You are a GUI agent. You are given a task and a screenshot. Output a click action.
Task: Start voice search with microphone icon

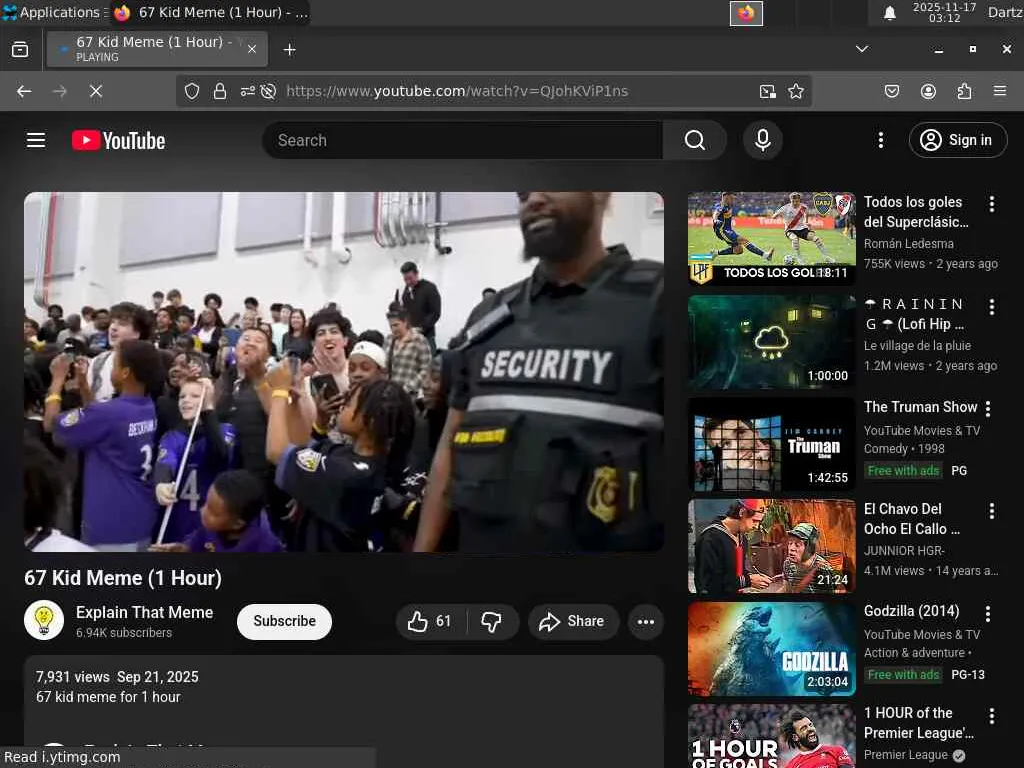(763, 140)
